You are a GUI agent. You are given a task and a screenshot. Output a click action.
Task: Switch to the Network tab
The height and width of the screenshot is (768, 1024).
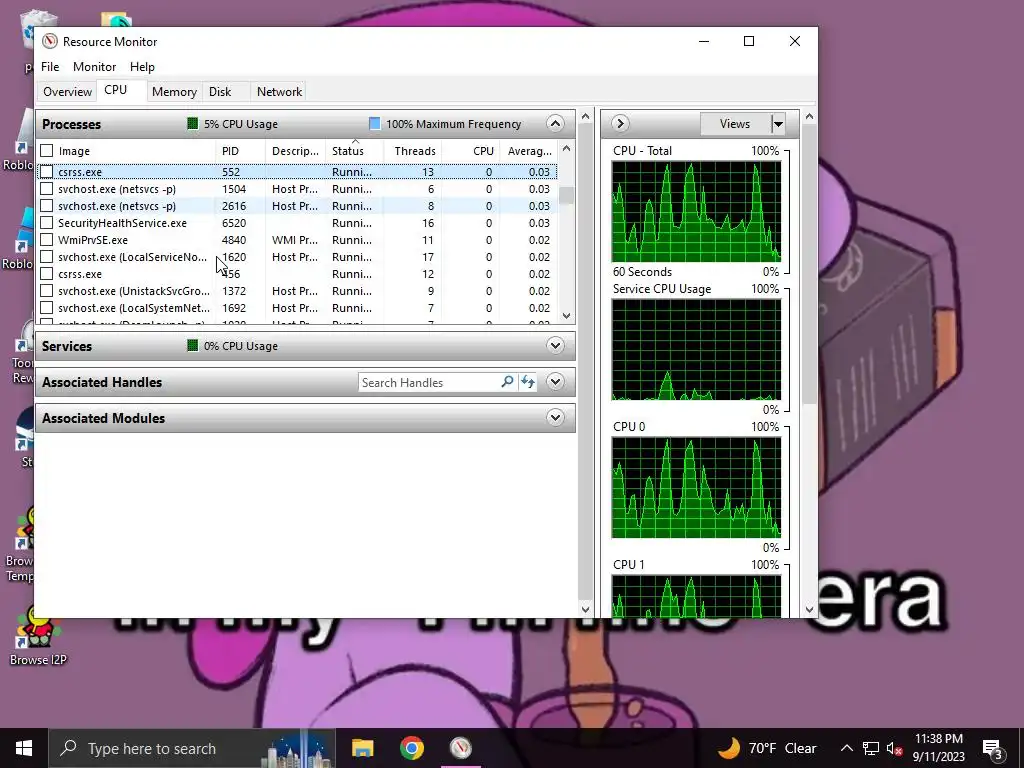click(x=280, y=91)
